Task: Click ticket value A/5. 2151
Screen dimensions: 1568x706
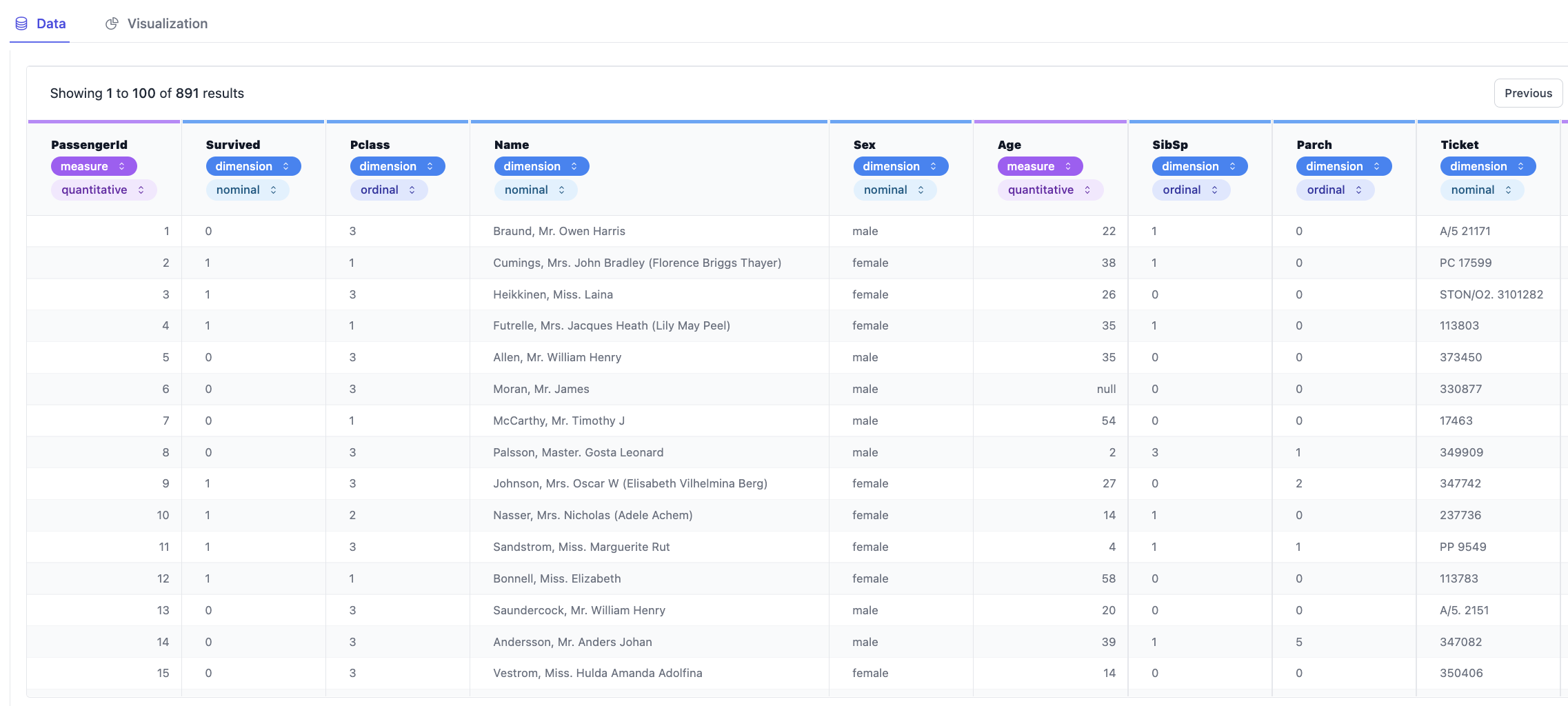Action: click(1465, 610)
